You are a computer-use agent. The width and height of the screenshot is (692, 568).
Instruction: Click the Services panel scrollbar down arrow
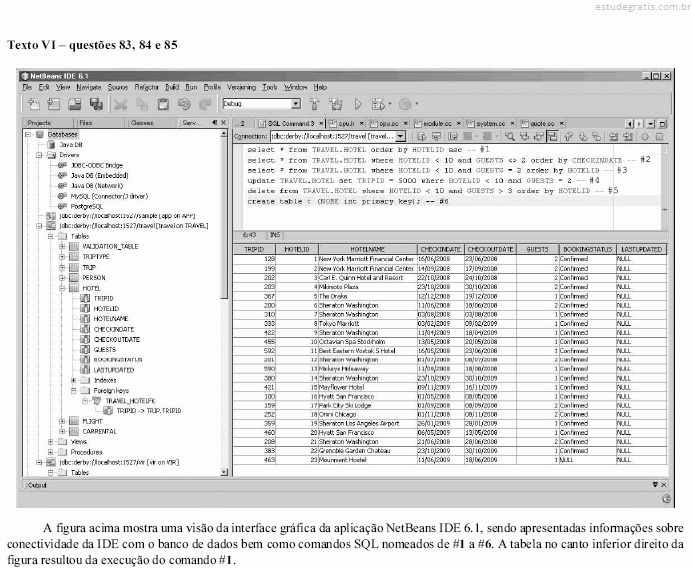click(x=224, y=472)
